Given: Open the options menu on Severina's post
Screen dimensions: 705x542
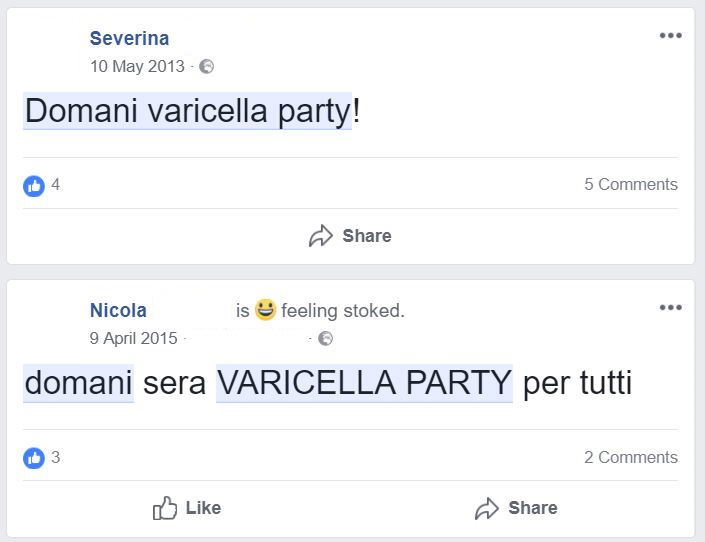Looking at the screenshot, I should tap(670, 36).
